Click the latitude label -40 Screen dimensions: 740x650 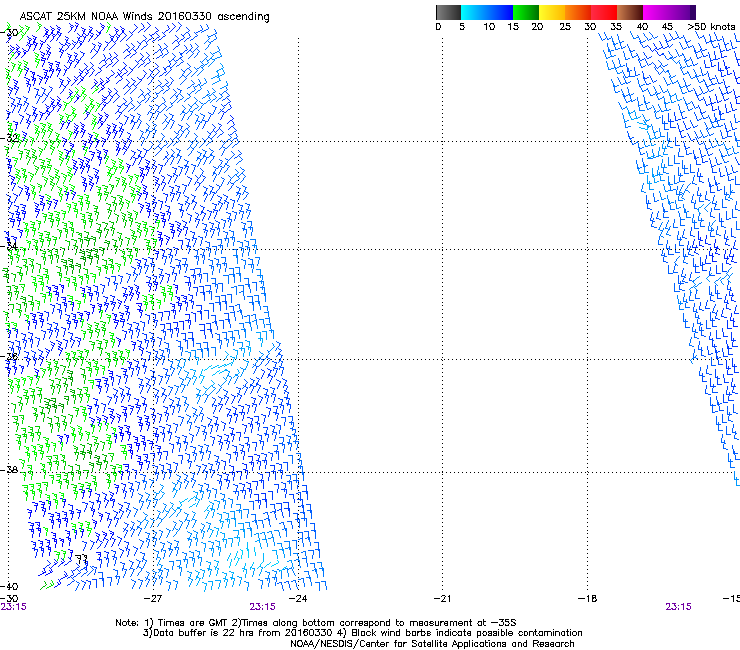click(x=9, y=586)
